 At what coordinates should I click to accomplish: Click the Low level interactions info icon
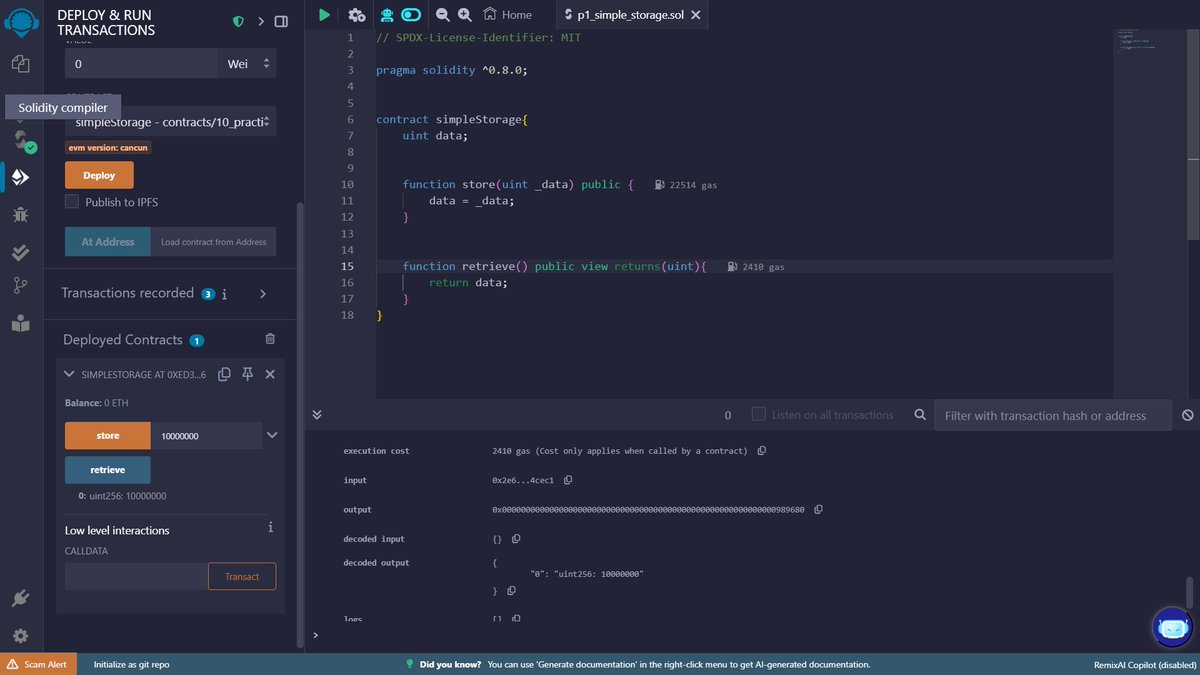pos(270,527)
